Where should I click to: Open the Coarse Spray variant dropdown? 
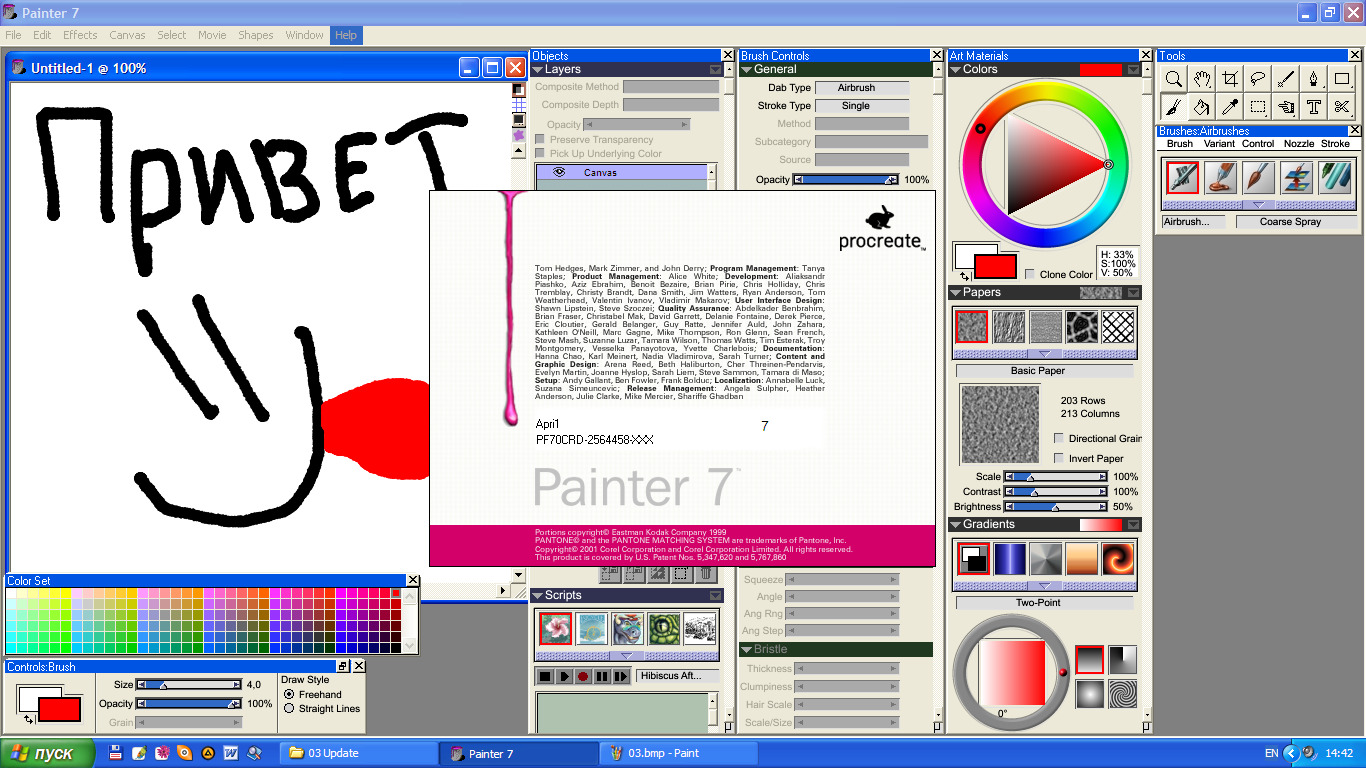point(1290,222)
